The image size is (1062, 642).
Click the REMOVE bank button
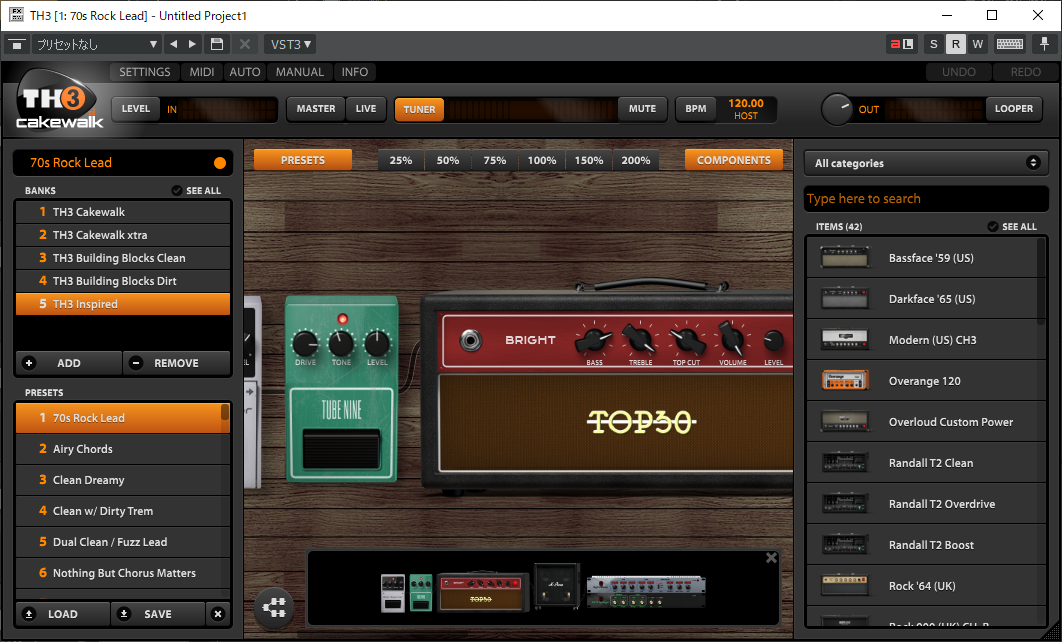(x=176, y=363)
